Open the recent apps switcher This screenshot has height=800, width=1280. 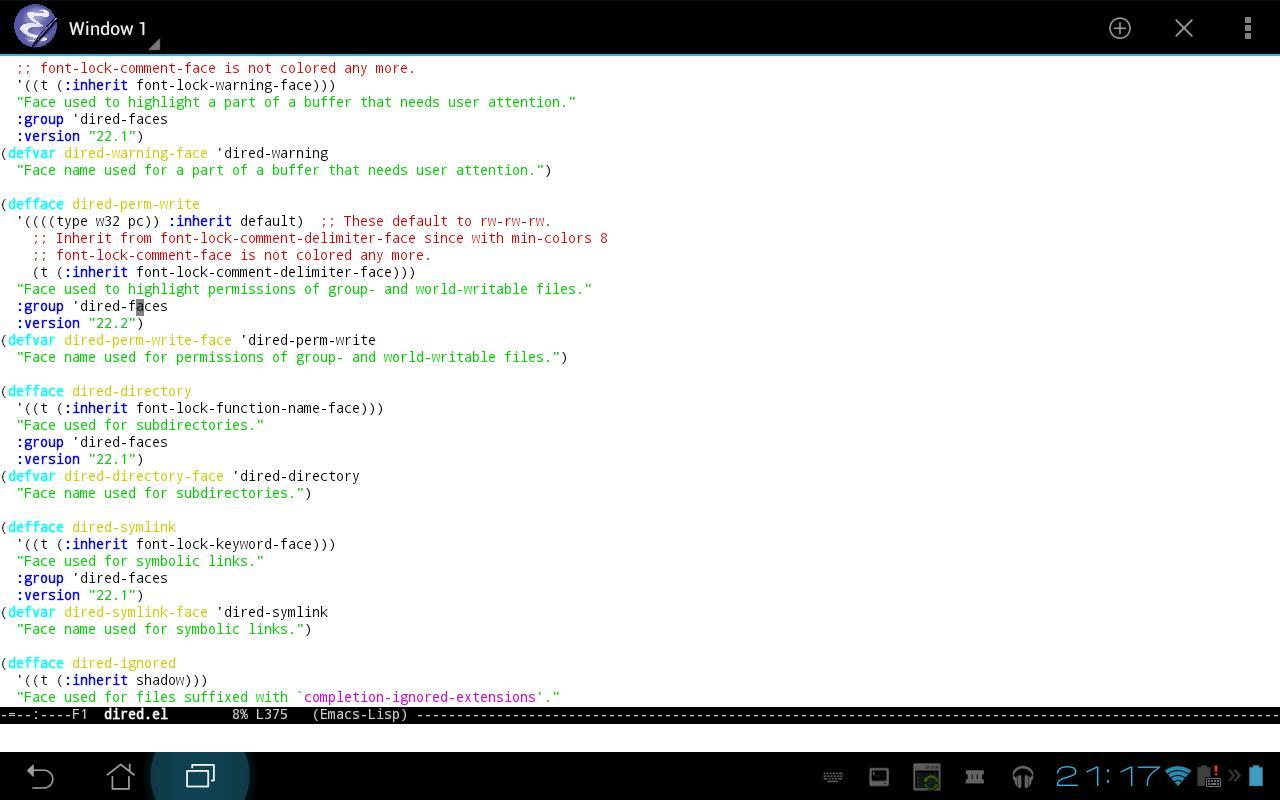coord(199,776)
